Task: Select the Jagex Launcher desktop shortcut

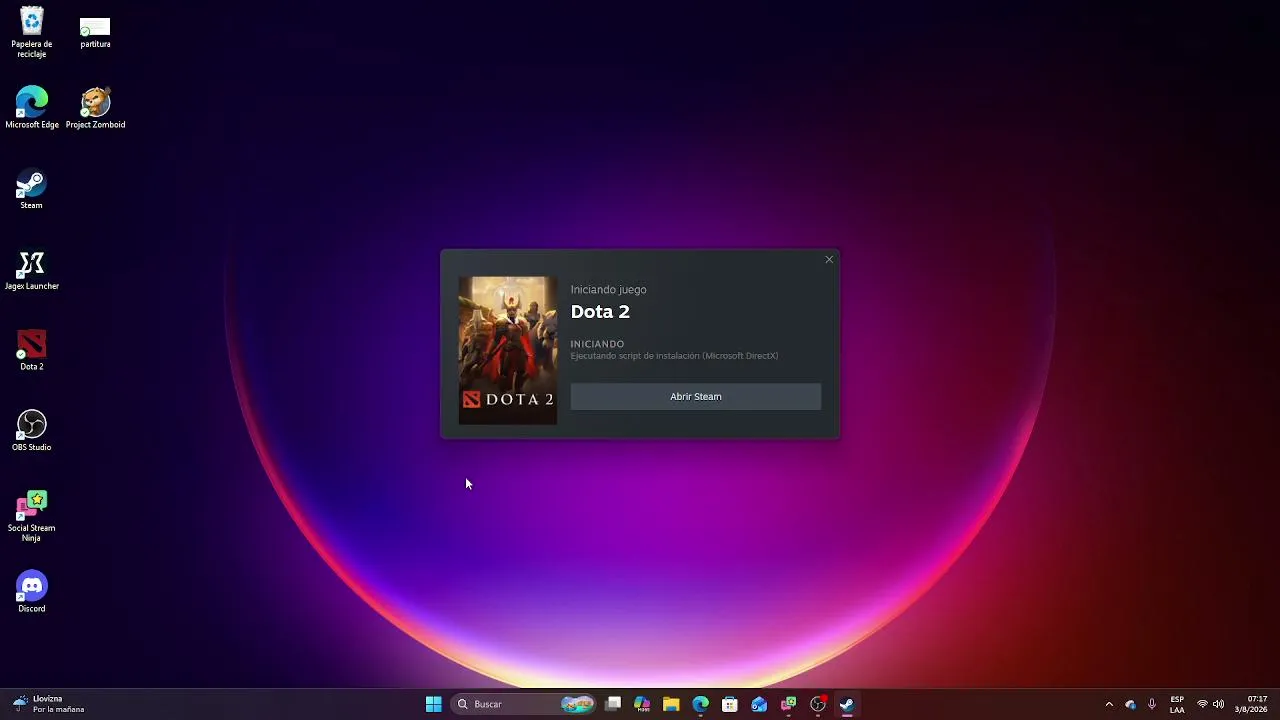Action: point(32,270)
